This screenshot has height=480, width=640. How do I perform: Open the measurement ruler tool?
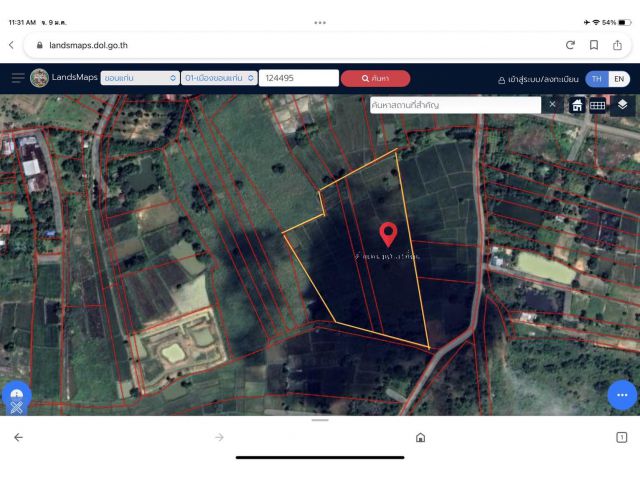tap(597, 105)
